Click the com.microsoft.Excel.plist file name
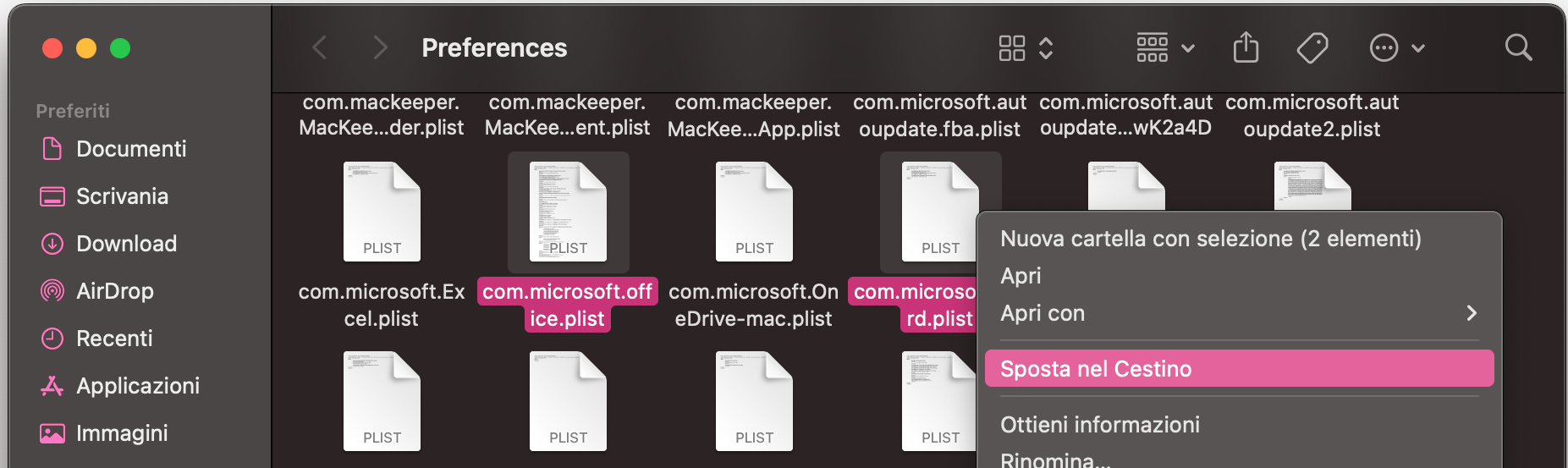Image resolution: width=1568 pixels, height=468 pixels. [382, 305]
